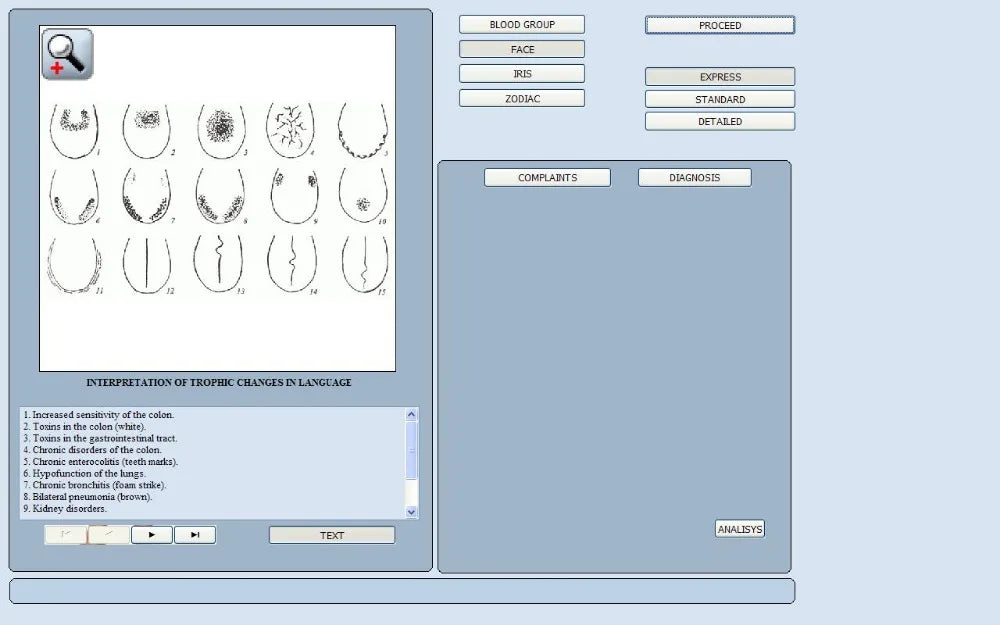Click the disabled previous-record navigation button
The width and height of the screenshot is (1000, 625).
click(109, 535)
